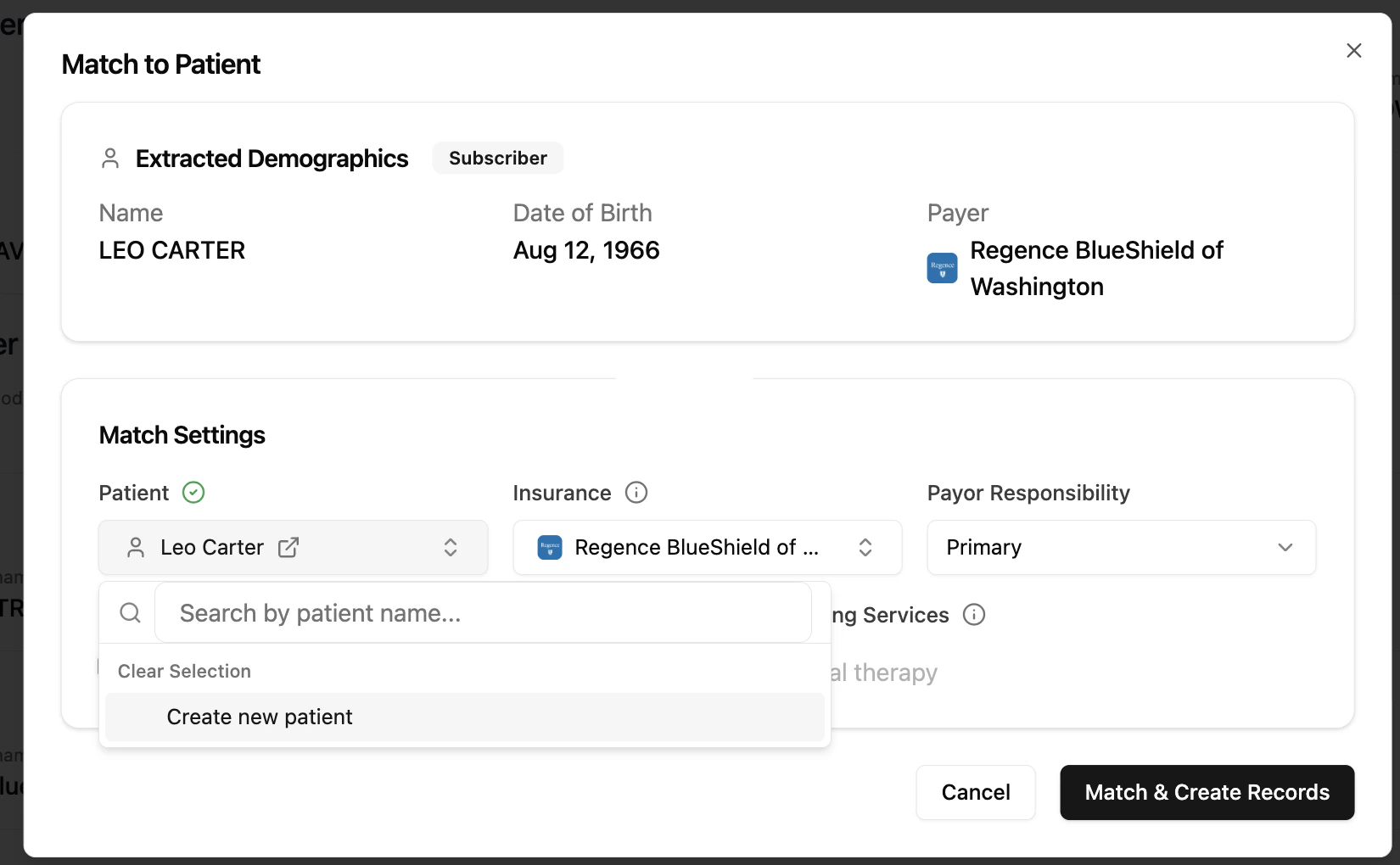Viewport: 1400px width, 865px height.
Task: Click the external link icon beside Leo Carter
Action: 288,548
